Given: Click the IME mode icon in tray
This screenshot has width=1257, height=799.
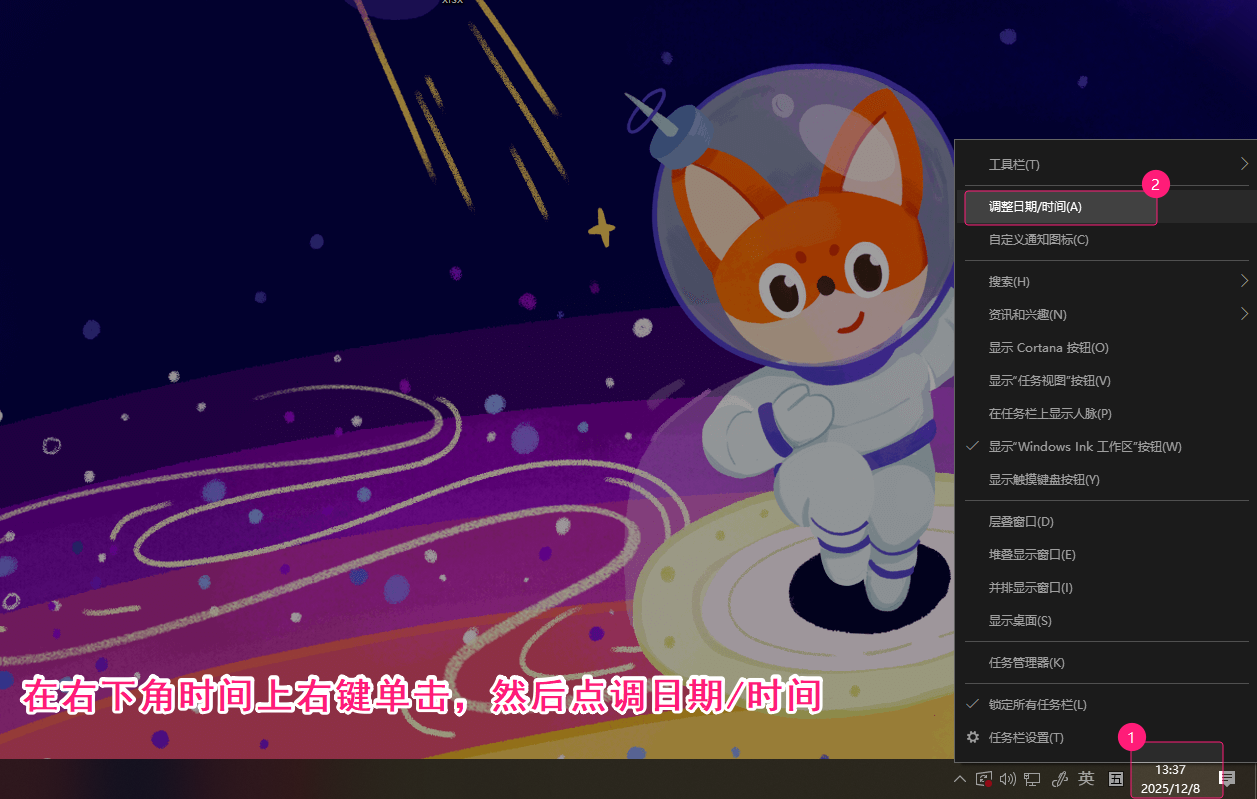Looking at the screenshot, I should click(x=1116, y=779).
